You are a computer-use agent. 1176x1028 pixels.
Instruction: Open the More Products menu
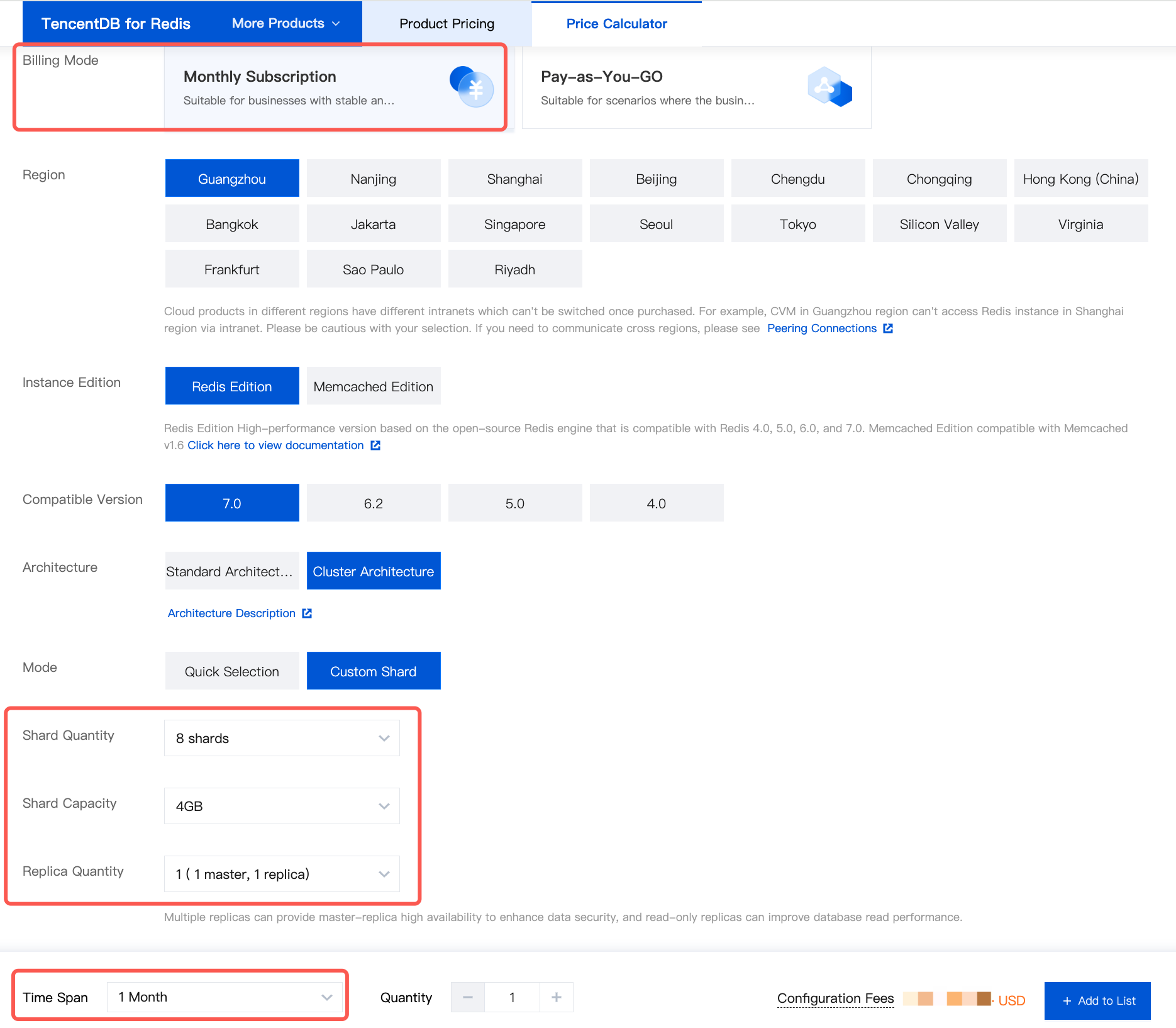pos(286,23)
